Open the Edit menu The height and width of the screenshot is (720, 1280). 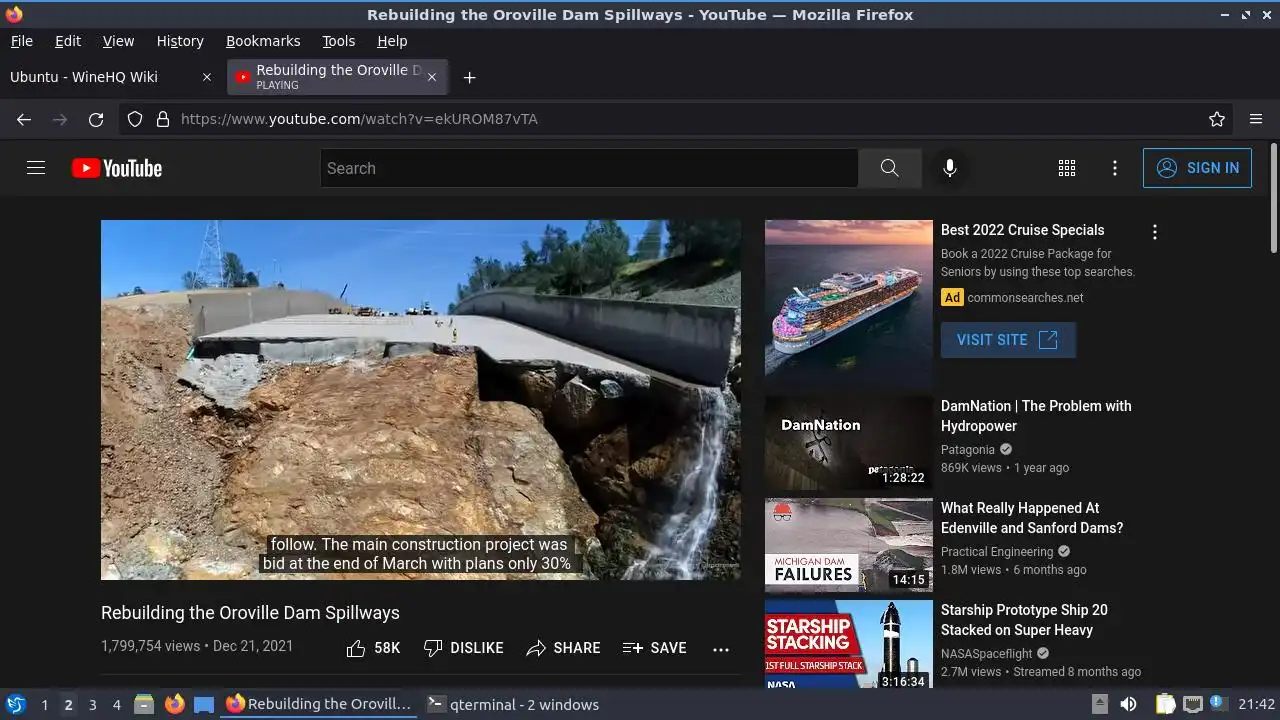point(68,41)
